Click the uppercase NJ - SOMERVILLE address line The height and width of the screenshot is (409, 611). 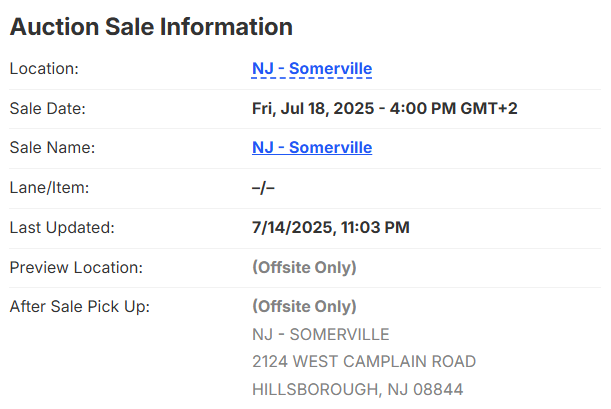tap(320, 334)
